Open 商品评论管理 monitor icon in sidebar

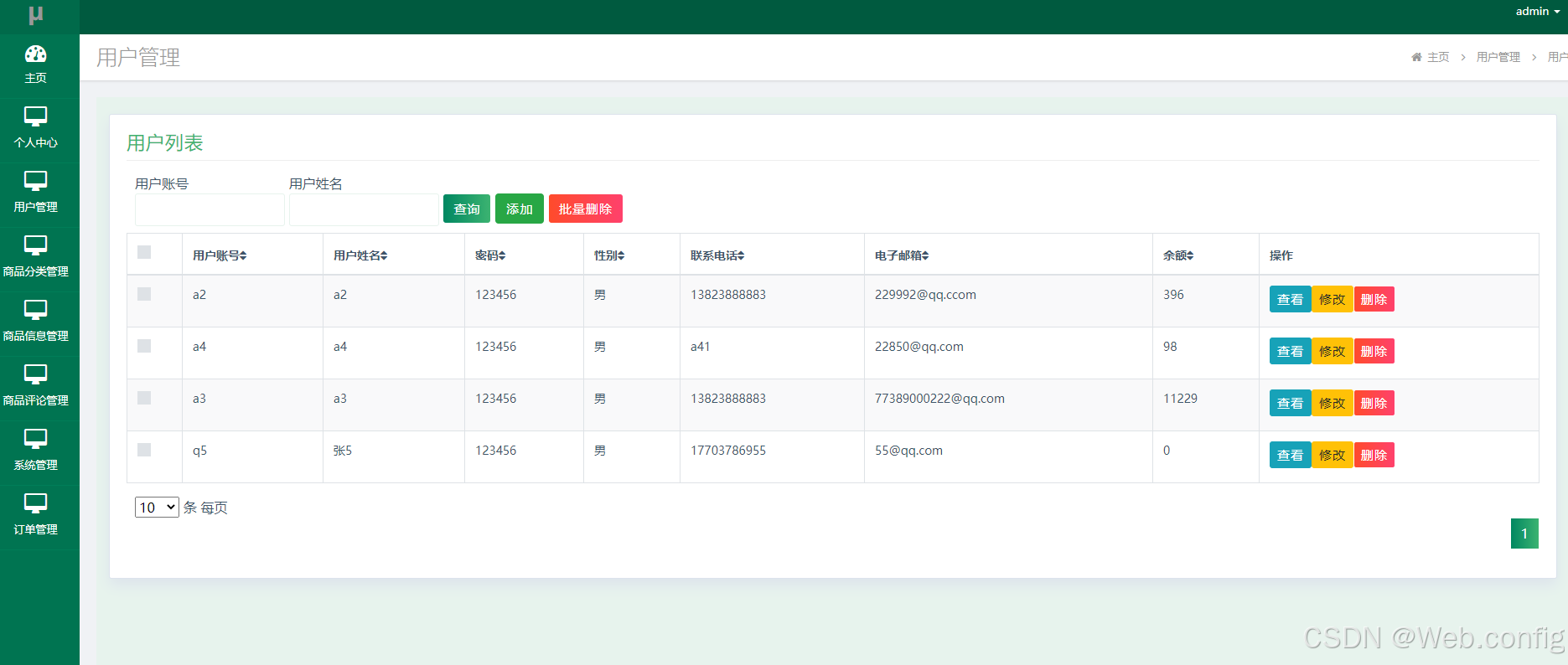point(35,374)
